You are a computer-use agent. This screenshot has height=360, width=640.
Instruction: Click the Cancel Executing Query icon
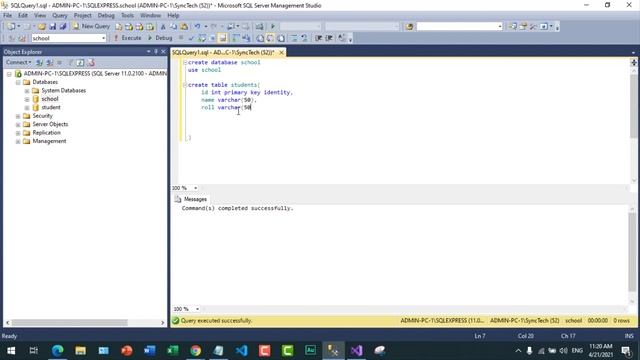tap(181, 38)
